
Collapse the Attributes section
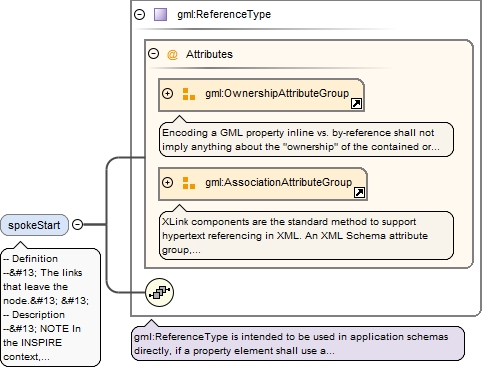click(x=153, y=54)
